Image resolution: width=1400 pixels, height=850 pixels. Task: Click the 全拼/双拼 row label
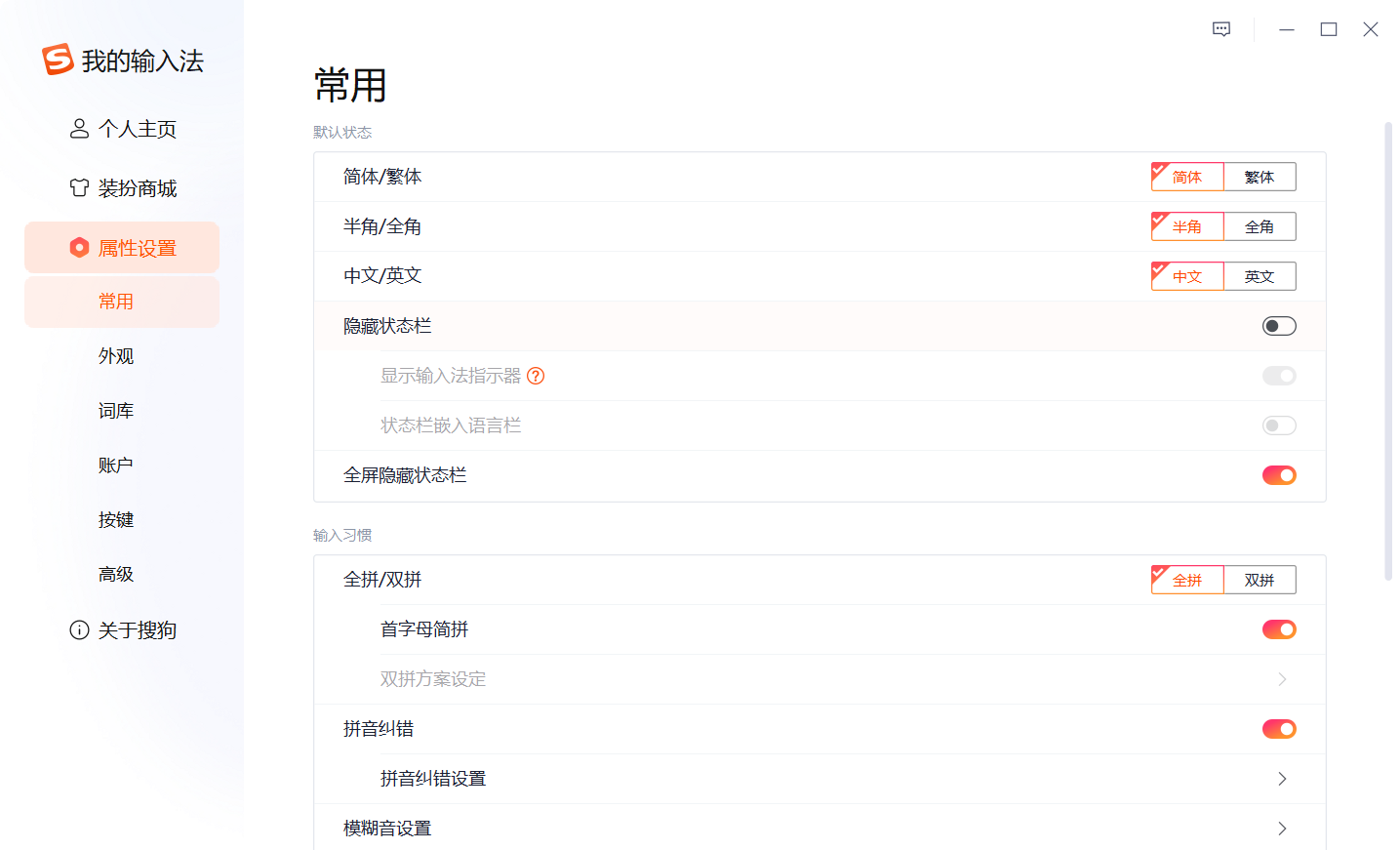[382, 580]
